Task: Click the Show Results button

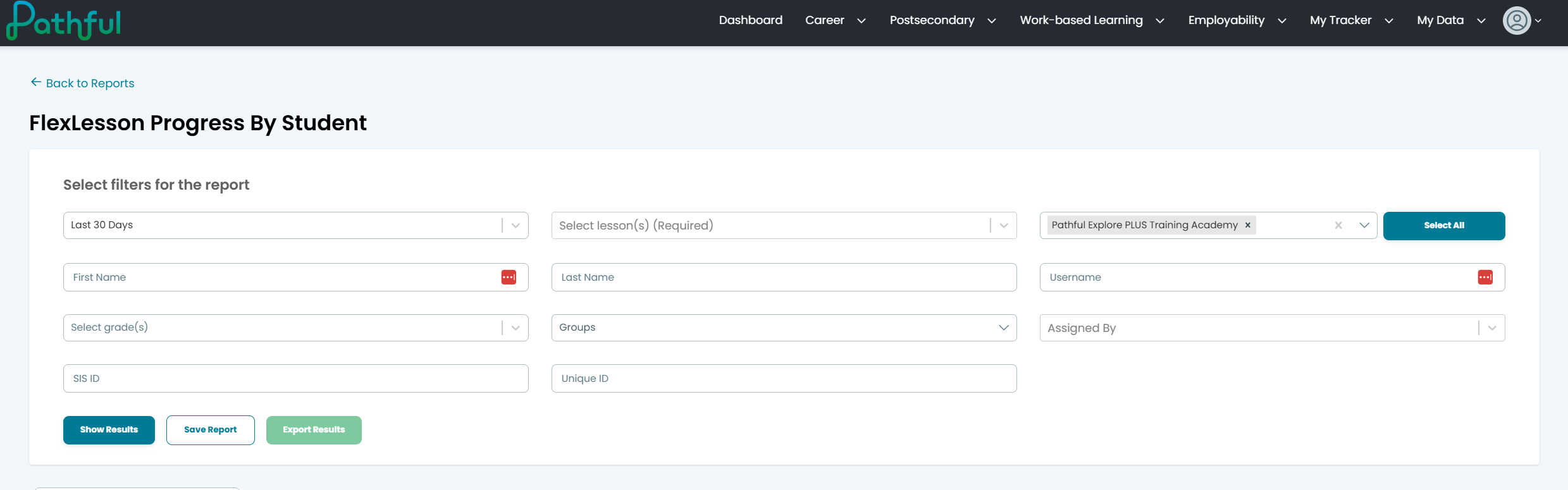Action: [x=109, y=430]
